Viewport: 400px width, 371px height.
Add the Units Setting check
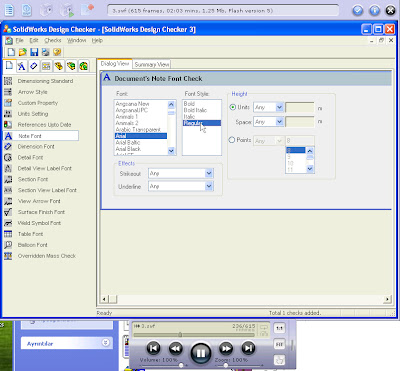pyautogui.click(x=33, y=114)
